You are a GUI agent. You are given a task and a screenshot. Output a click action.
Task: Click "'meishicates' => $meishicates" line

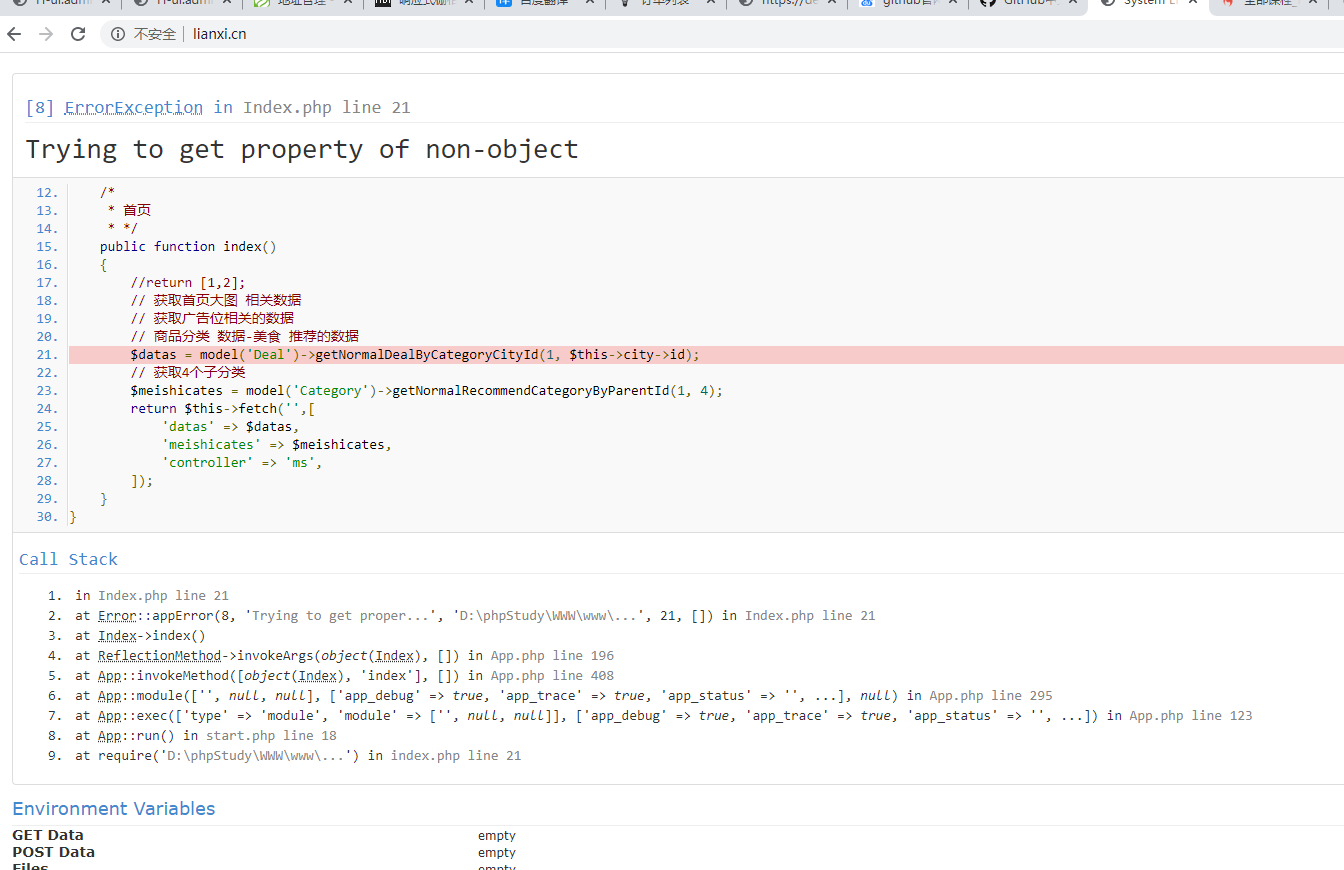click(277, 444)
